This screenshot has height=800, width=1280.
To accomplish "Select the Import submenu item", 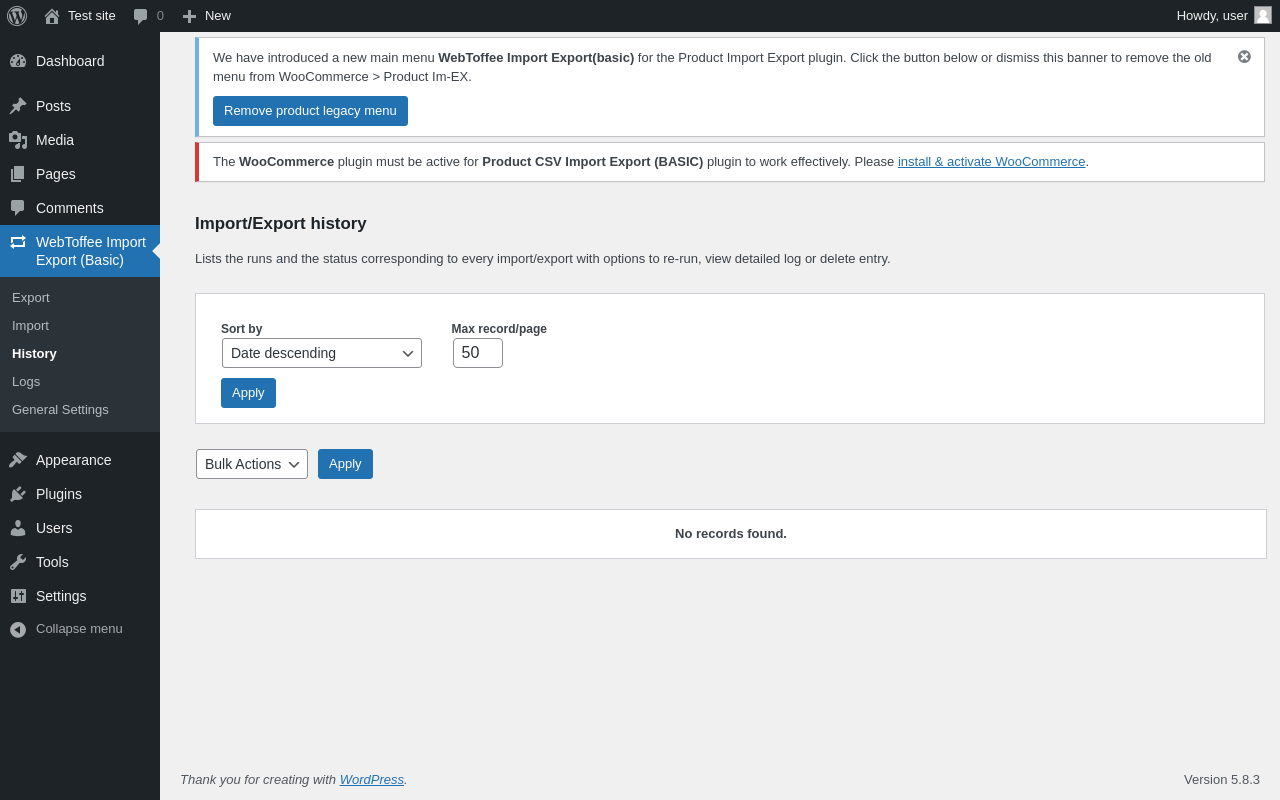I will click(x=30, y=326).
